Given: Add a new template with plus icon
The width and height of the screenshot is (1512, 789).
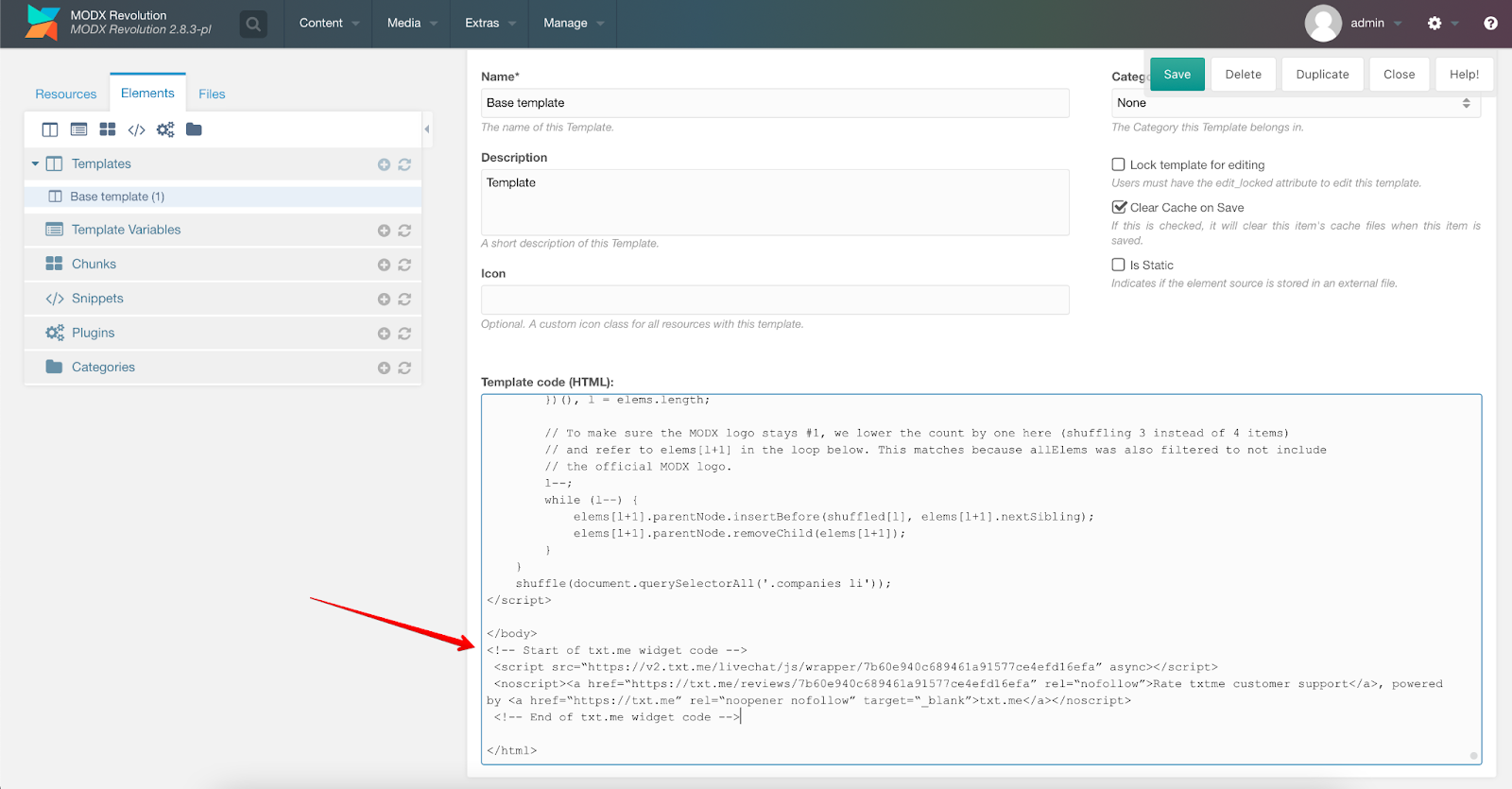Looking at the screenshot, I should pyautogui.click(x=384, y=164).
